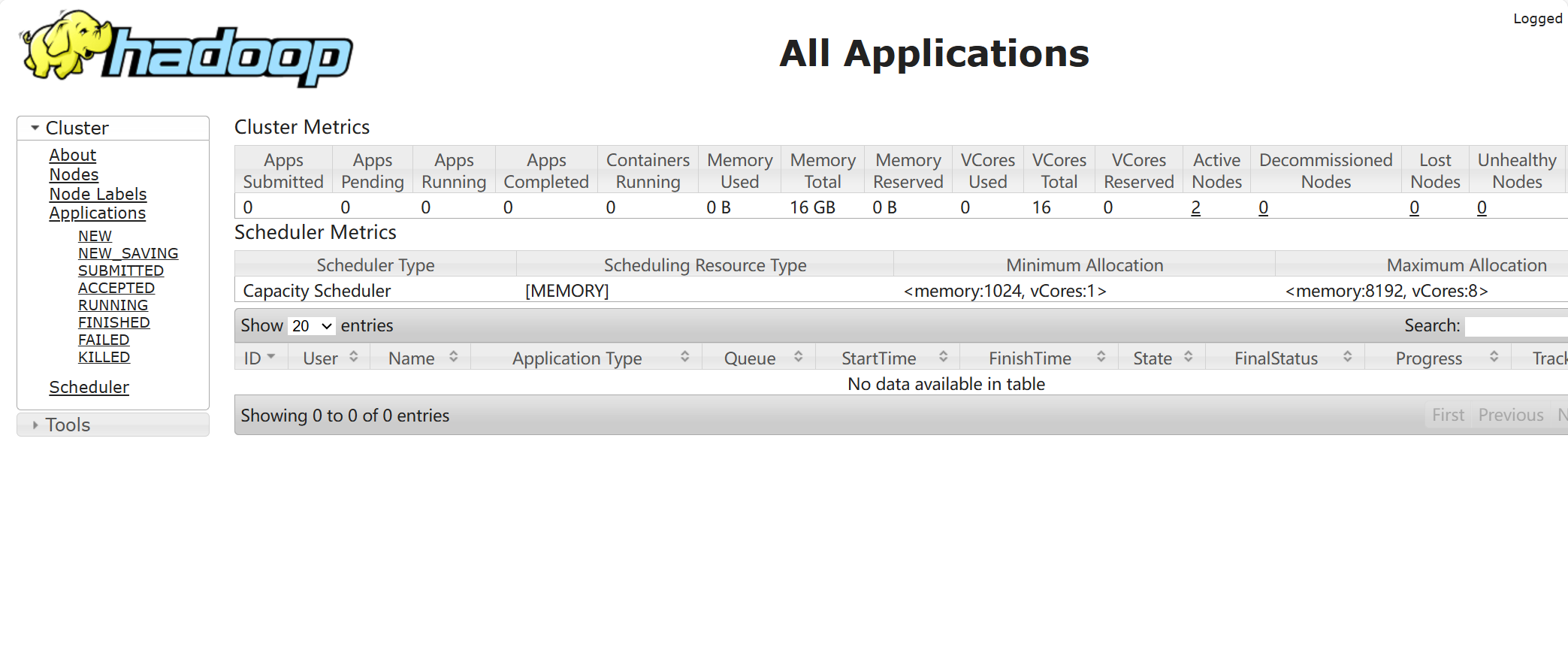Click the Active Nodes count link
The height and width of the screenshot is (653, 1568).
[1195, 208]
